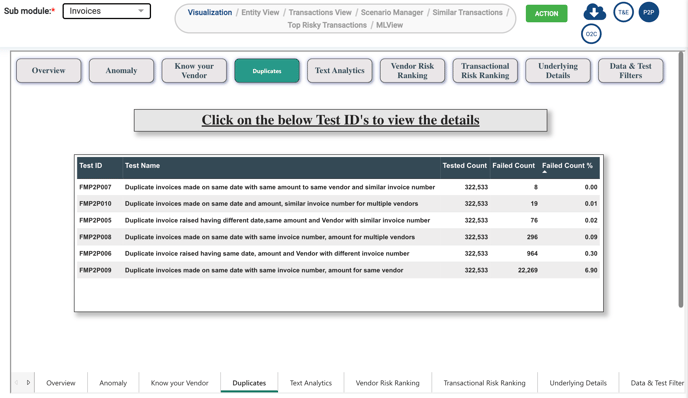Sort by Test ID column header
The height and width of the screenshot is (398, 688).
[91, 165]
